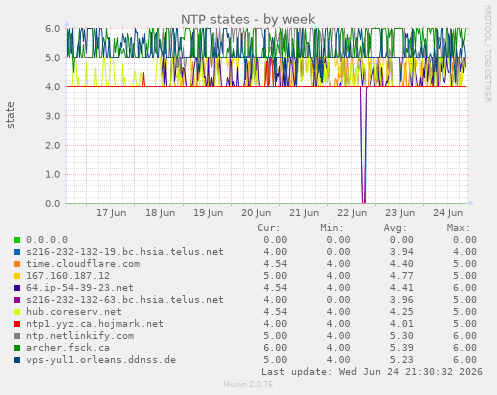The image size is (497, 395).
Task: Click the purple dip to zero on 22 Jun
Action: tap(364, 145)
